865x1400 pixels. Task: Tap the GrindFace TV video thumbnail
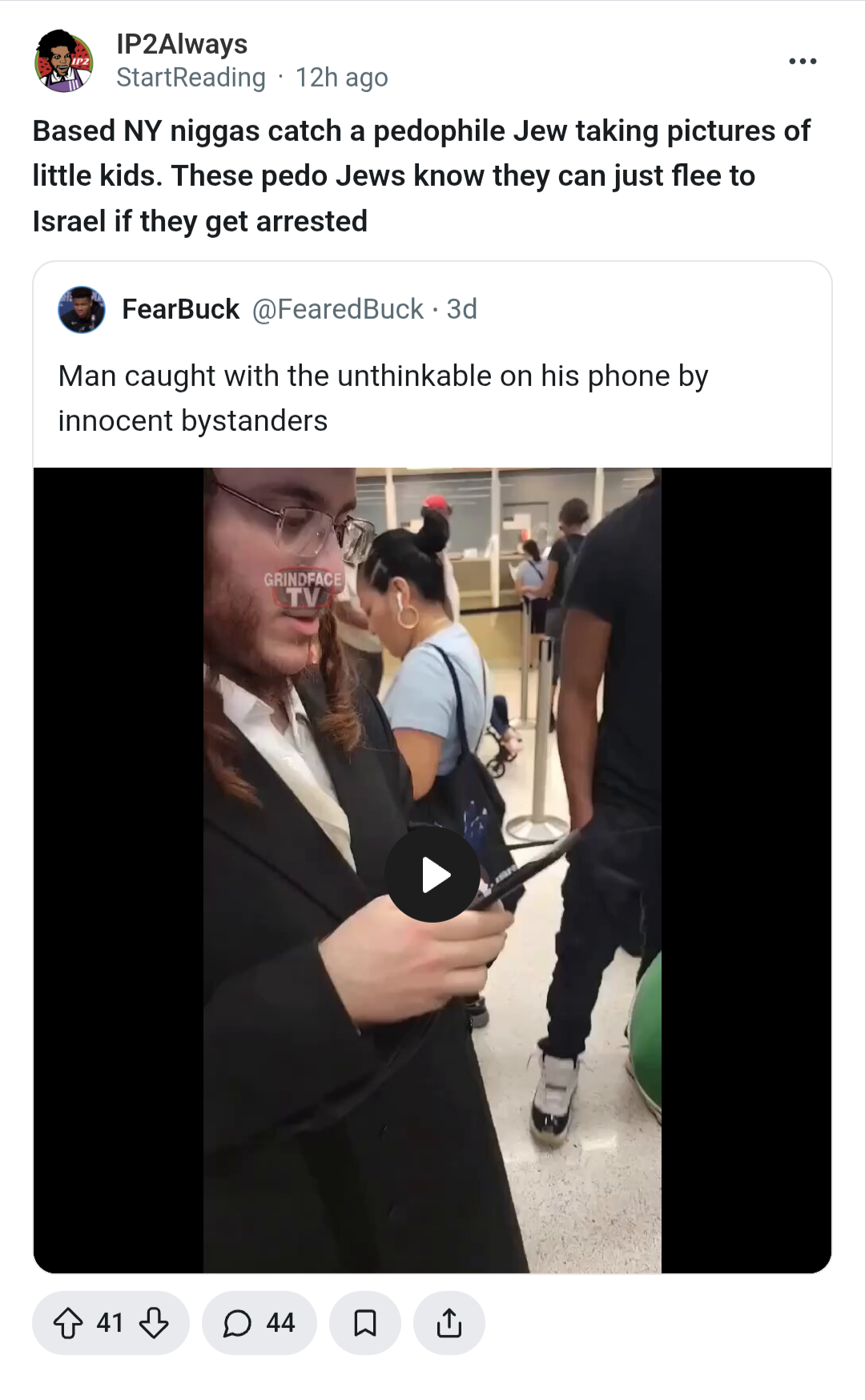click(432, 871)
